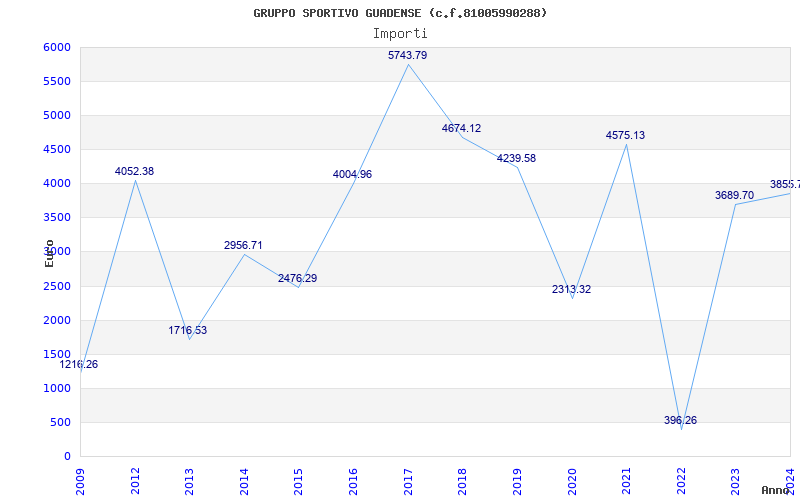Click the 2956.71 value label
800x500 pixels.
tap(243, 245)
